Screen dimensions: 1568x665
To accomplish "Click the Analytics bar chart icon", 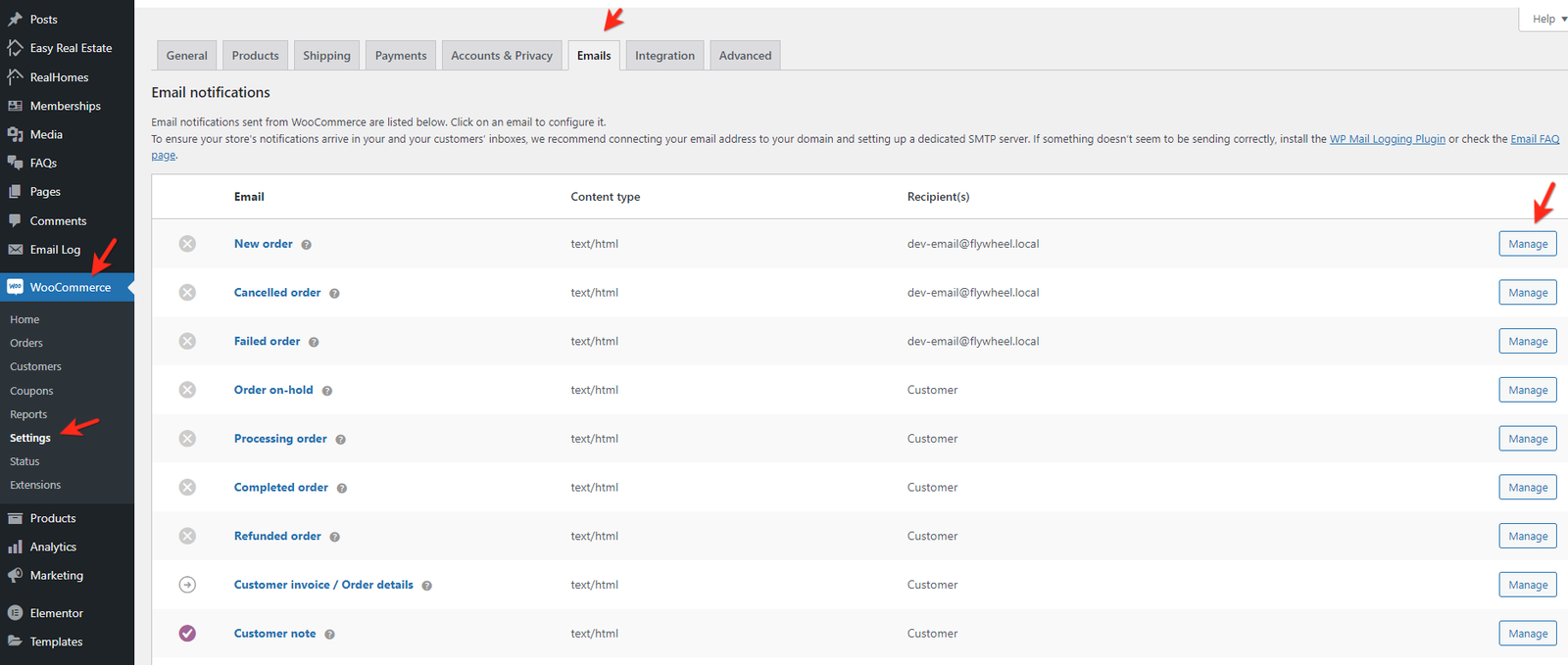I will click(x=15, y=546).
